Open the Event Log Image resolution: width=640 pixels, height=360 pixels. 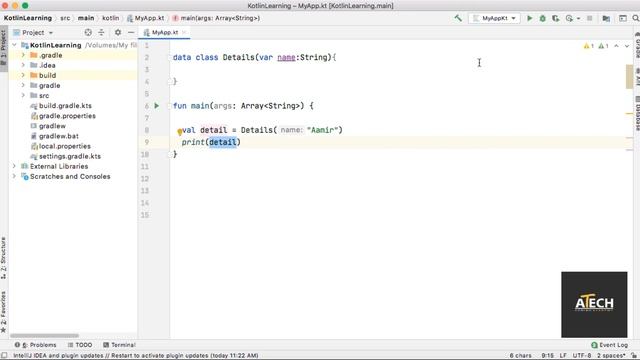click(609, 345)
